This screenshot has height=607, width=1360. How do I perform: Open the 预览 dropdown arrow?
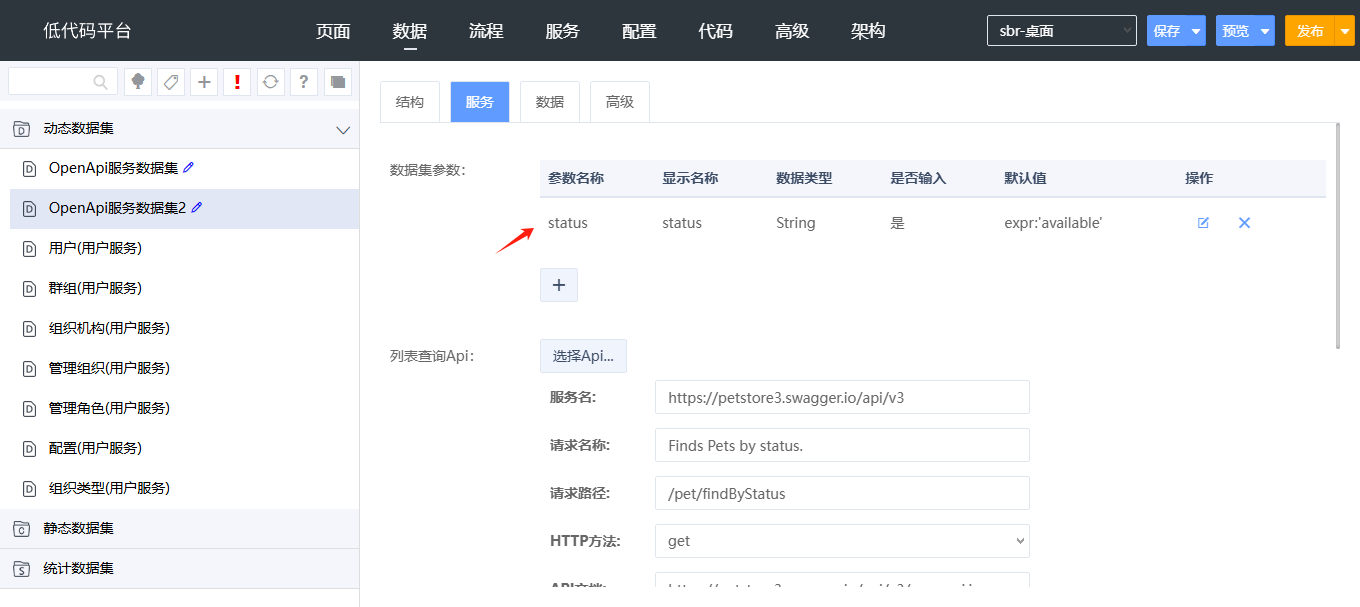tap(1265, 31)
